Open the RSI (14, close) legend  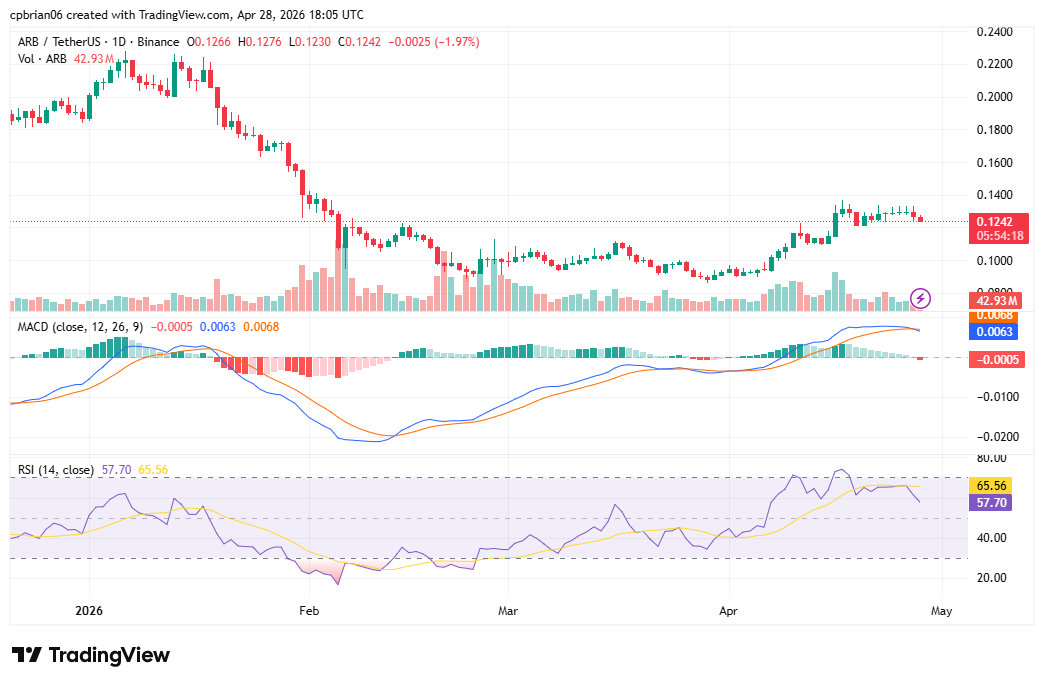click(x=56, y=469)
